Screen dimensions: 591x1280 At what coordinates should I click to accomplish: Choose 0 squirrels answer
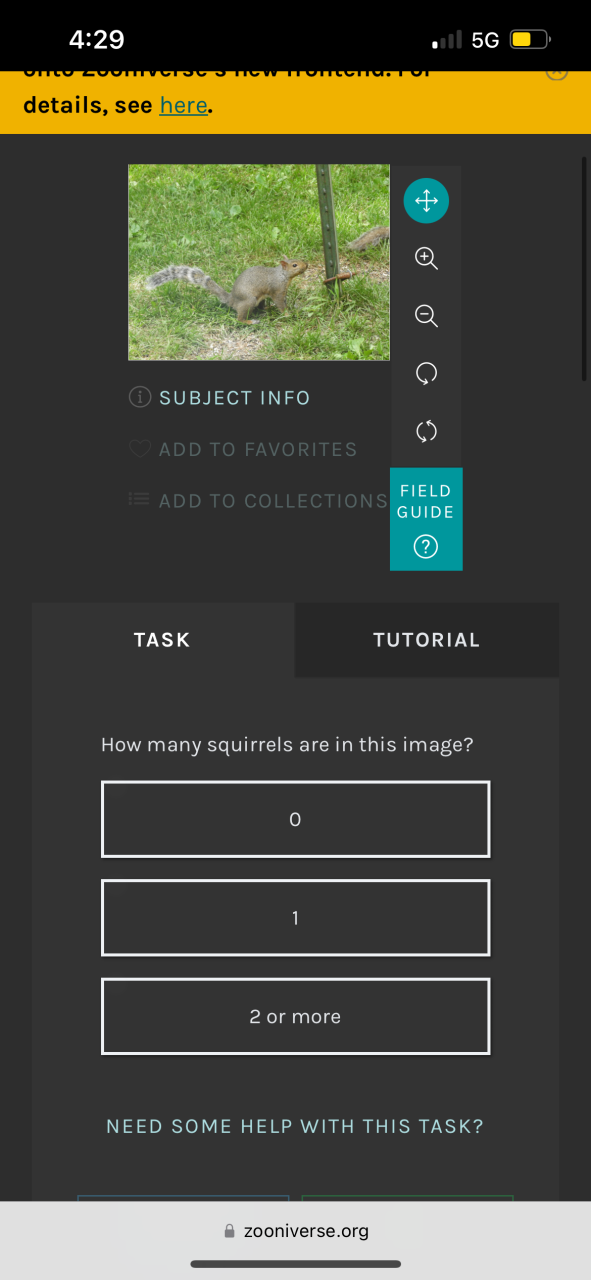[295, 819]
